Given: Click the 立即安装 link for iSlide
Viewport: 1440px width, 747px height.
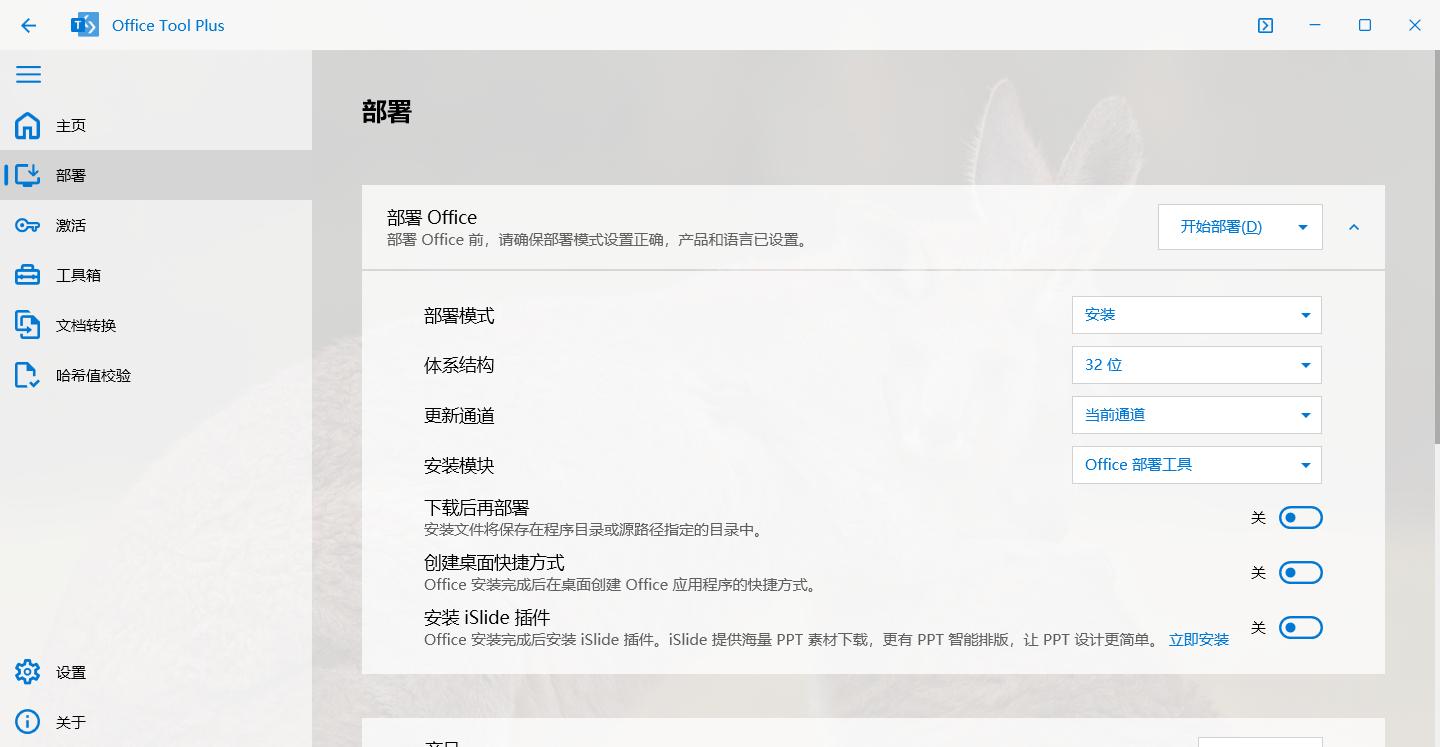Looking at the screenshot, I should [x=1198, y=639].
